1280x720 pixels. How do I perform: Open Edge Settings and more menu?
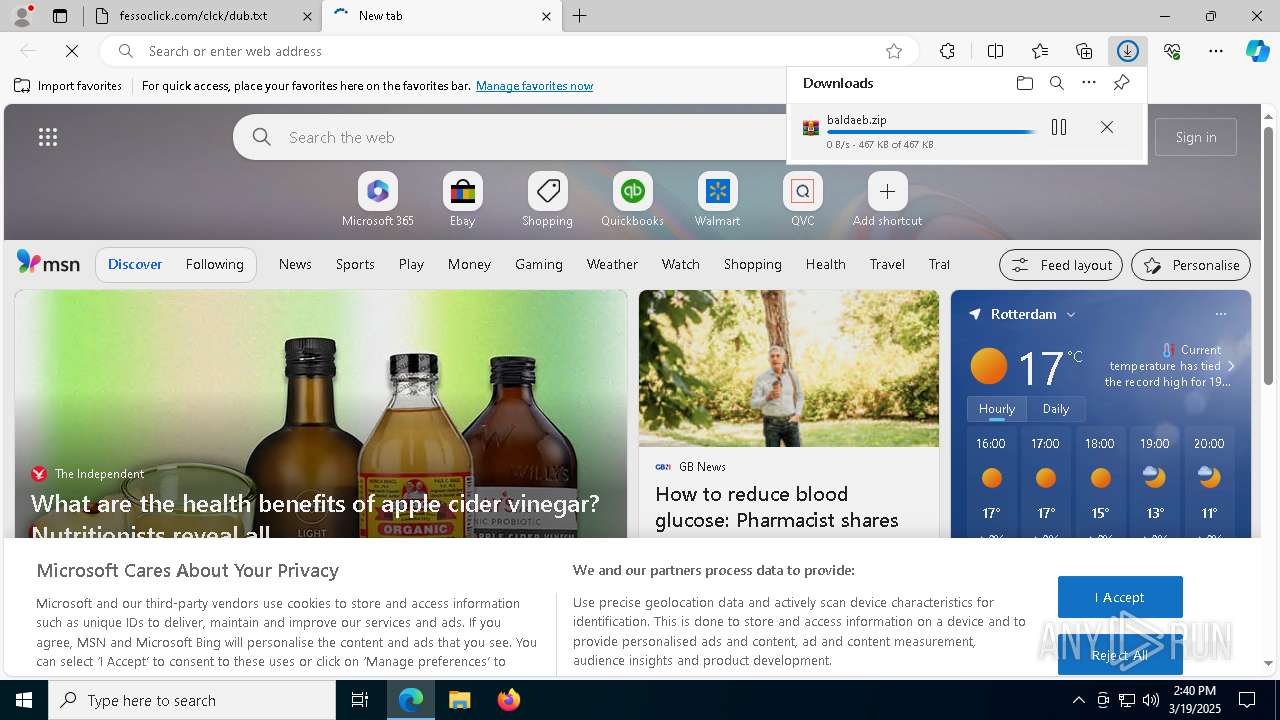coord(1216,51)
